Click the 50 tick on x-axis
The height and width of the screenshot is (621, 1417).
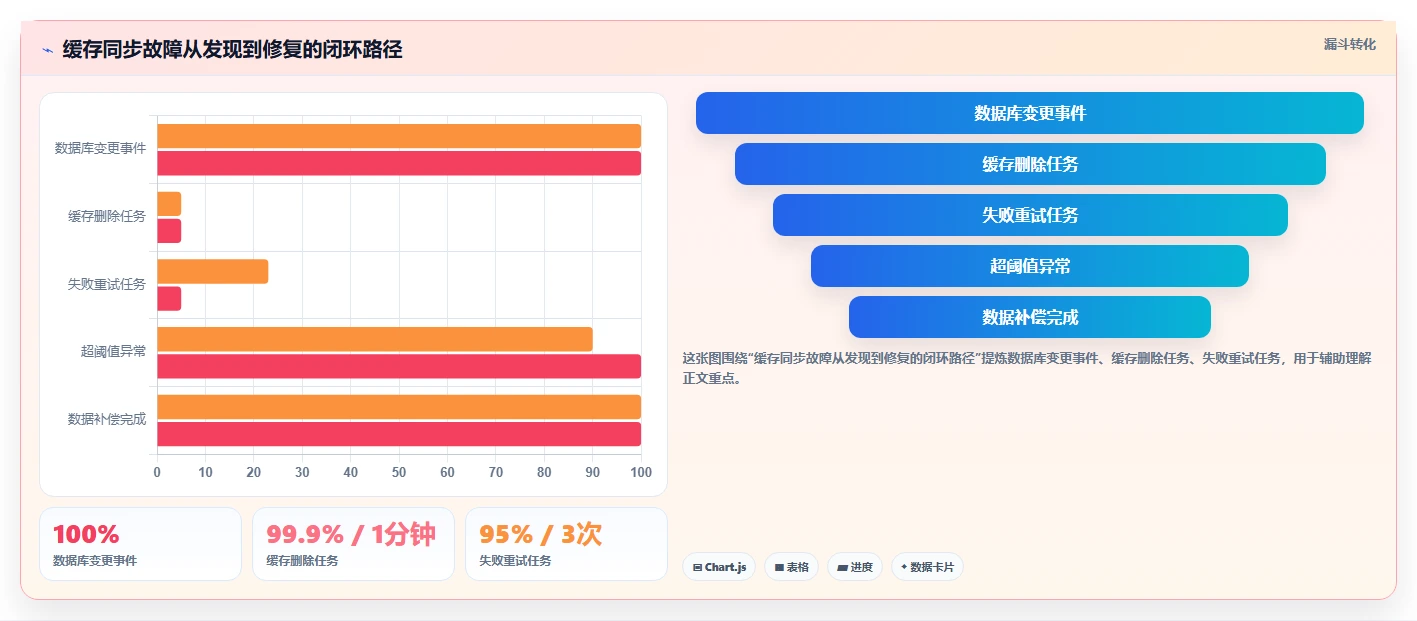click(399, 472)
